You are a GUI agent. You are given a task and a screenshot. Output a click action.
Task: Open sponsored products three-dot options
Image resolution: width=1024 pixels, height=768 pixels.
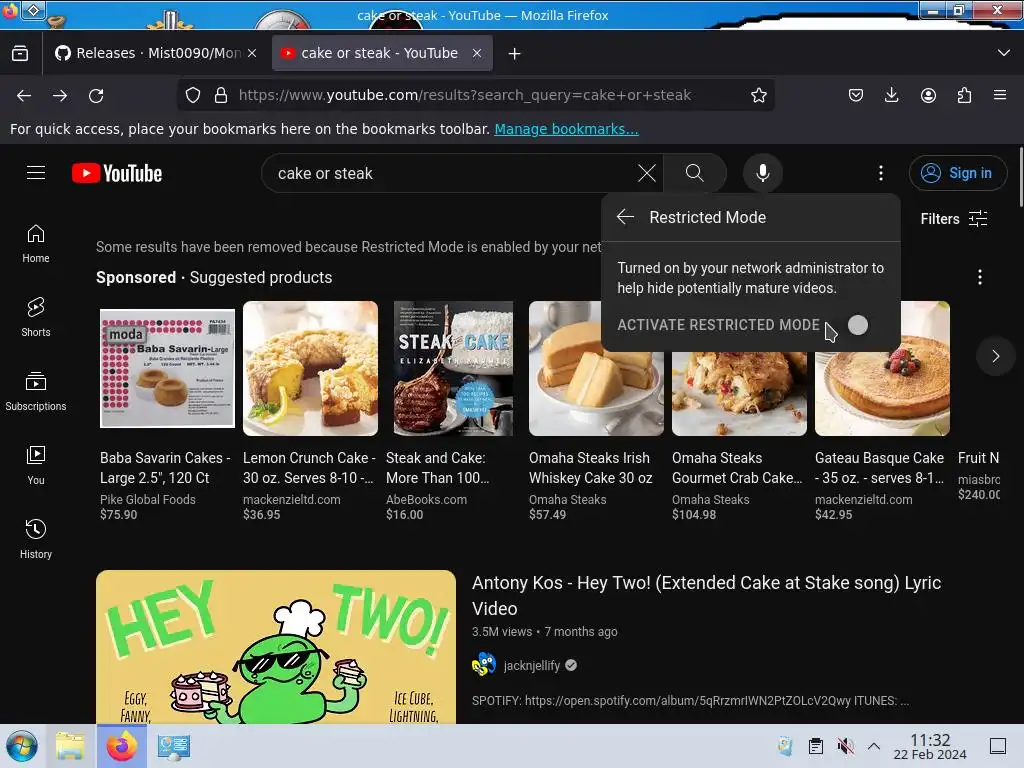tap(980, 277)
